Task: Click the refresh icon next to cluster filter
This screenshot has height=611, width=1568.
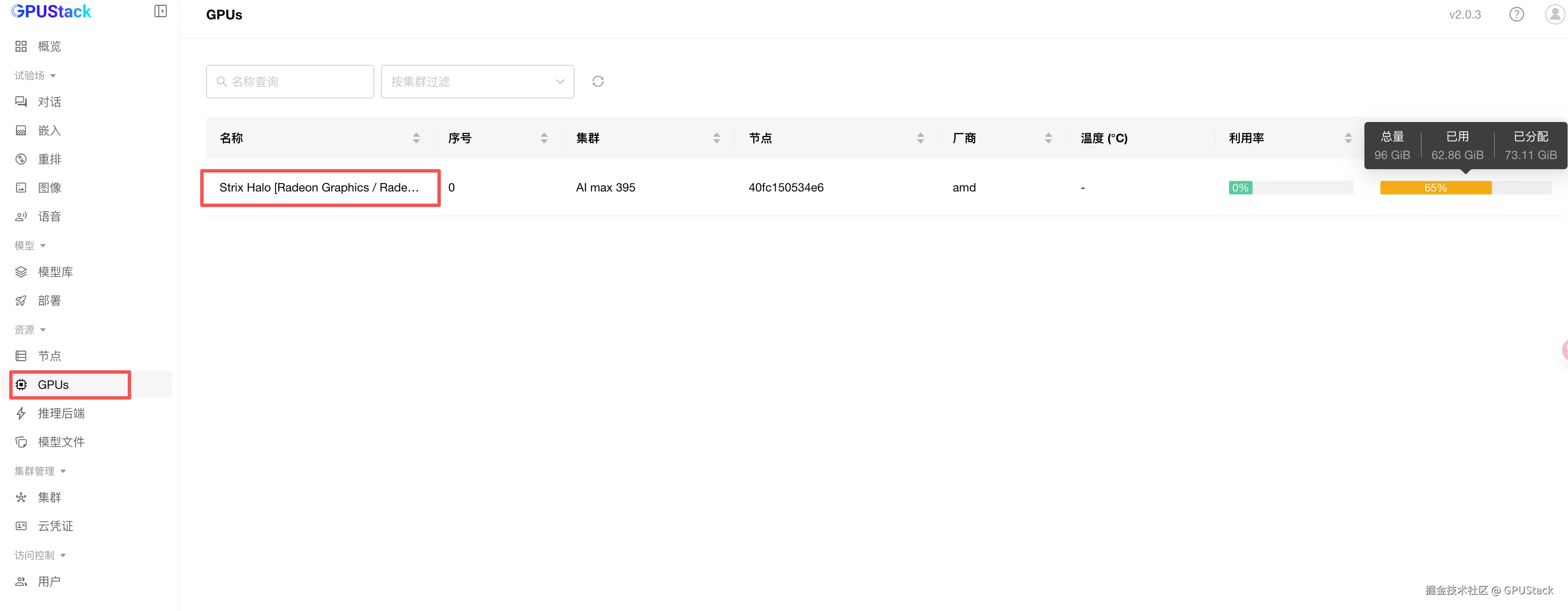Action: pos(598,82)
